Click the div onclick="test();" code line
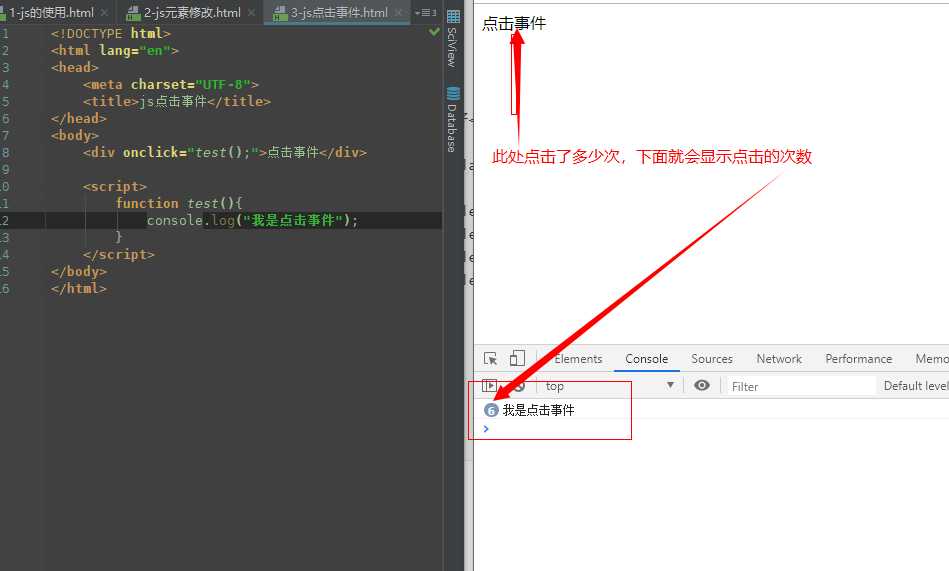 [x=225, y=153]
